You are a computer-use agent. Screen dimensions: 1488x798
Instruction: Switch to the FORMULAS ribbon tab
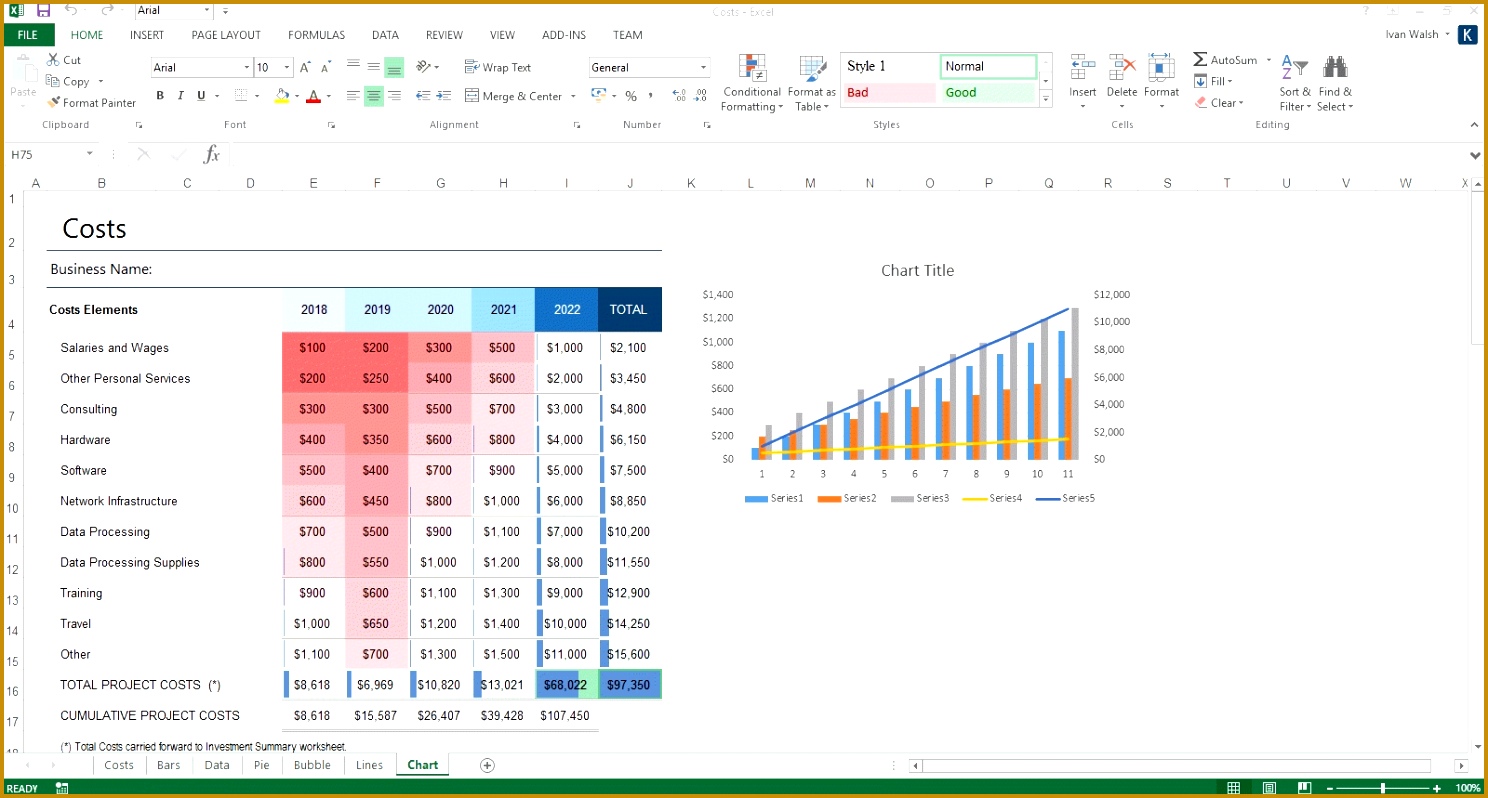[x=316, y=35]
